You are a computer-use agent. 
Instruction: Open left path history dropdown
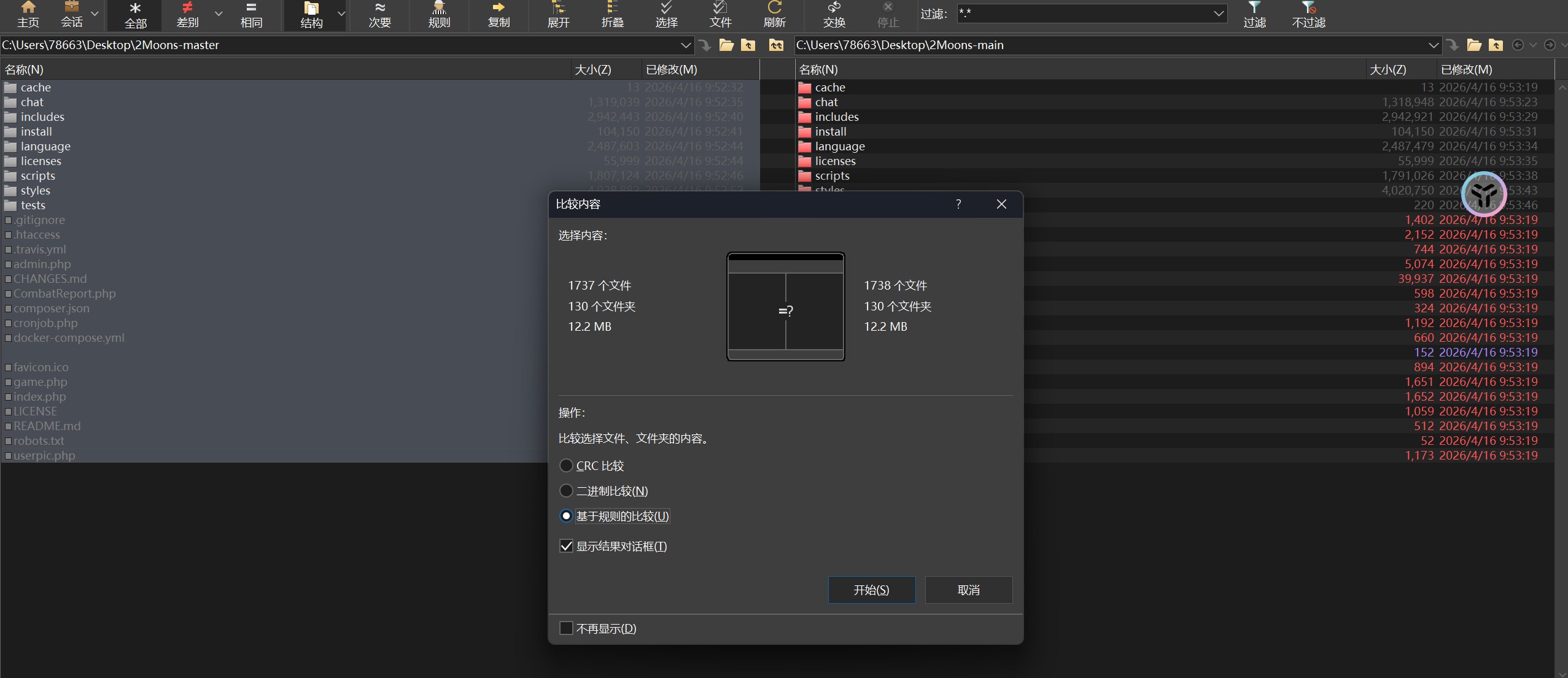click(x=686, y=45)
